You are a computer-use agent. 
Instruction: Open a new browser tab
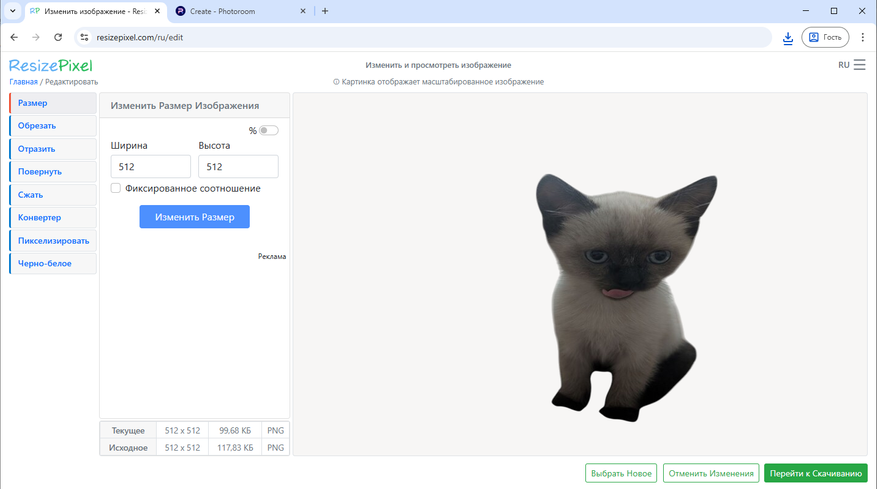click(x=325, y=11)
